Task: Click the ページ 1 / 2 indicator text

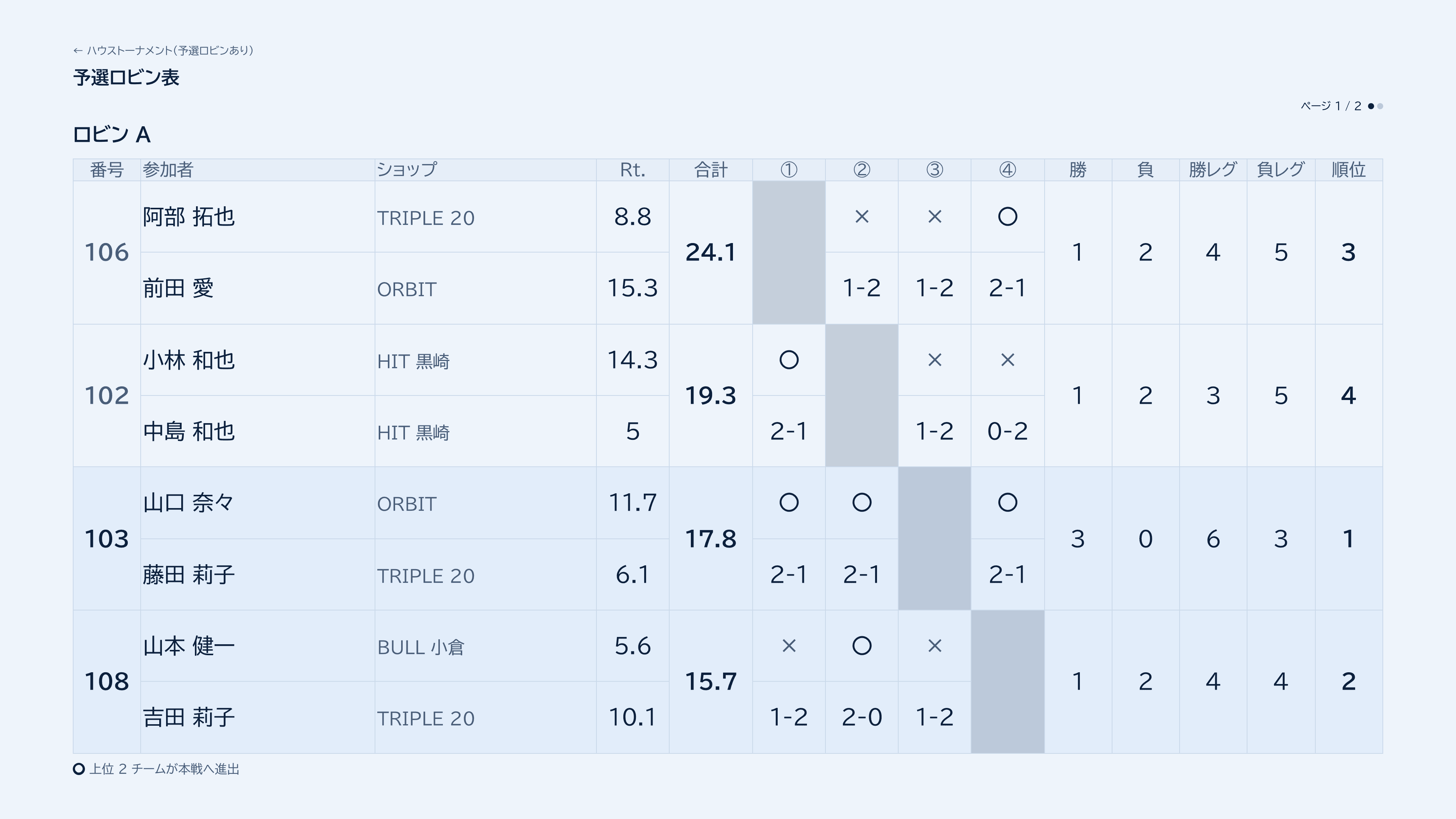Action: pyautogui.click(x=1330, y=106)
